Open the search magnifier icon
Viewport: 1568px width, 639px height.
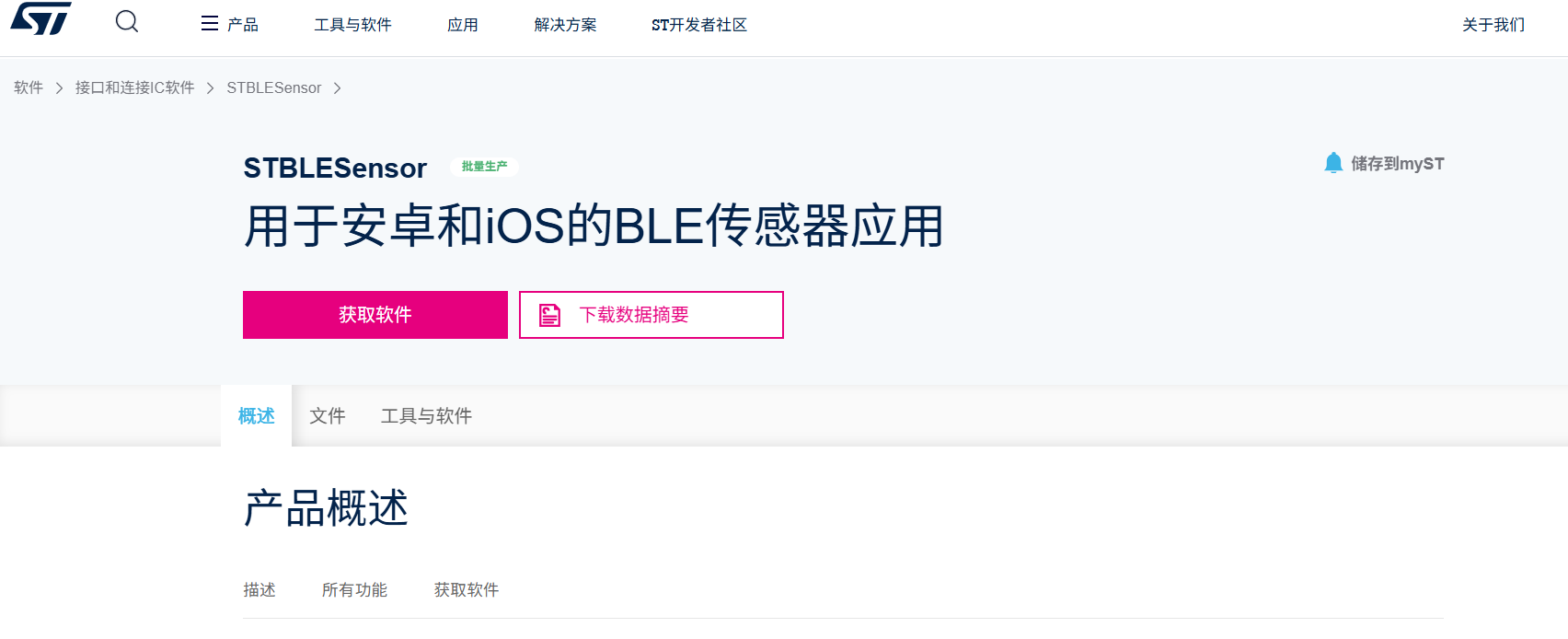126,20
